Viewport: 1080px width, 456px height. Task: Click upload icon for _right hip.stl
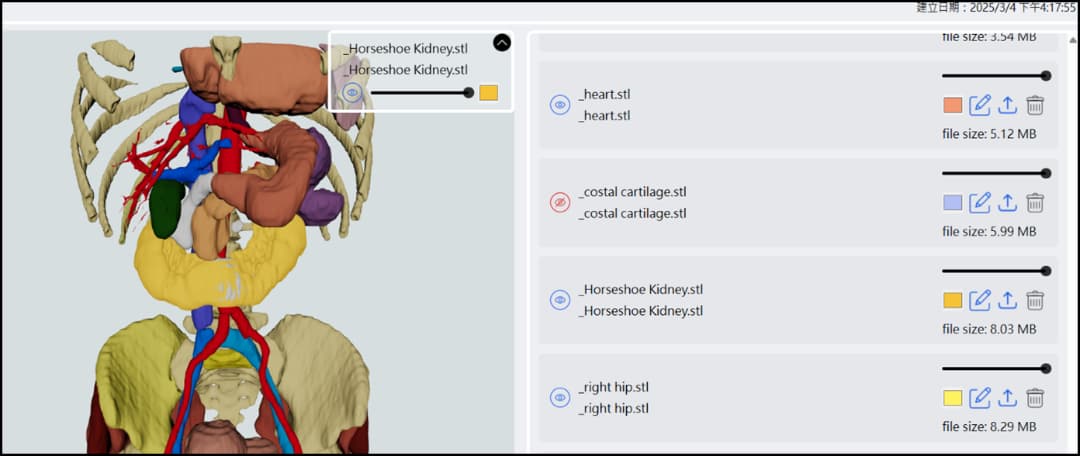click(1008, 398)
